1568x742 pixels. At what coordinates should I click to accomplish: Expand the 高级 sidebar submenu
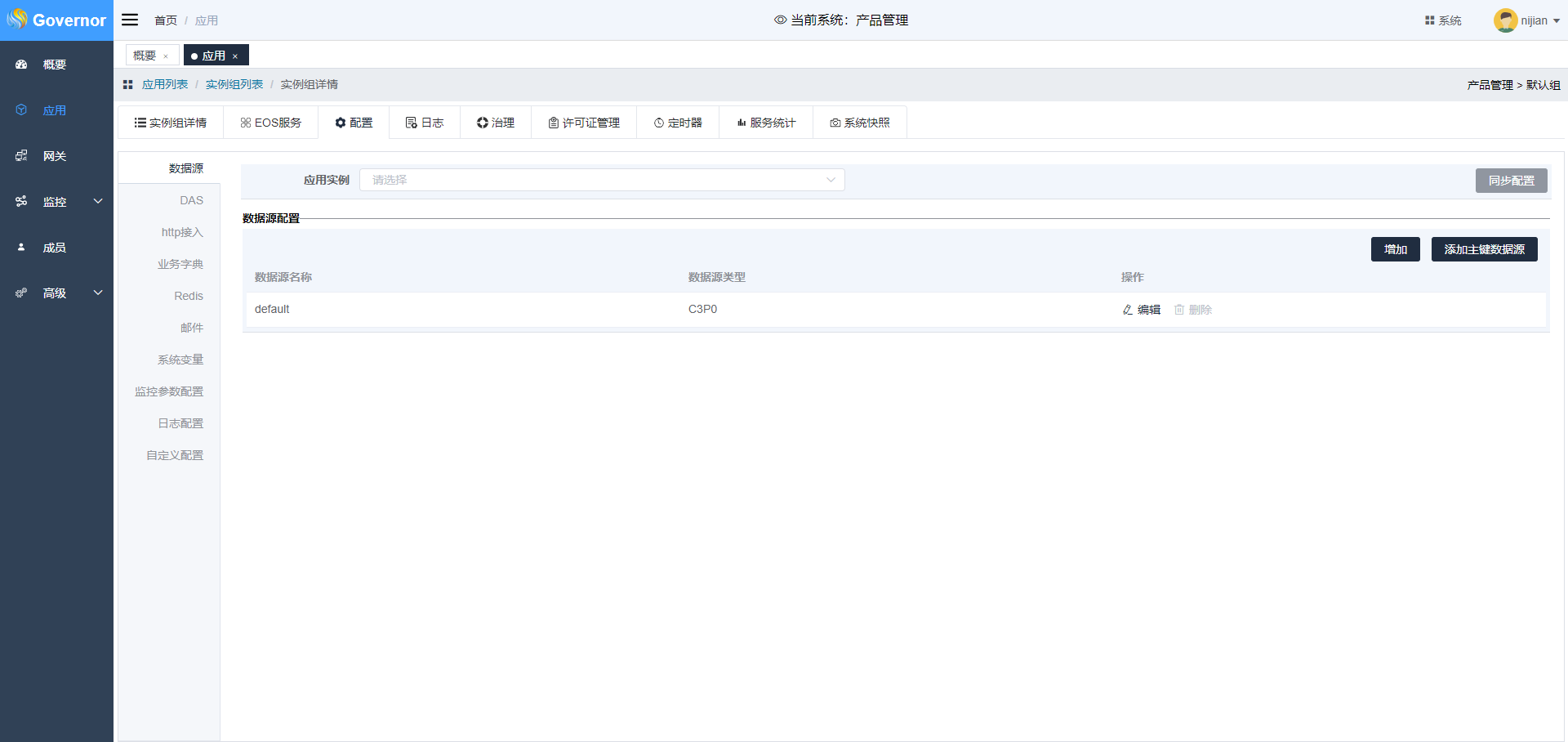[x=98, y=293]
